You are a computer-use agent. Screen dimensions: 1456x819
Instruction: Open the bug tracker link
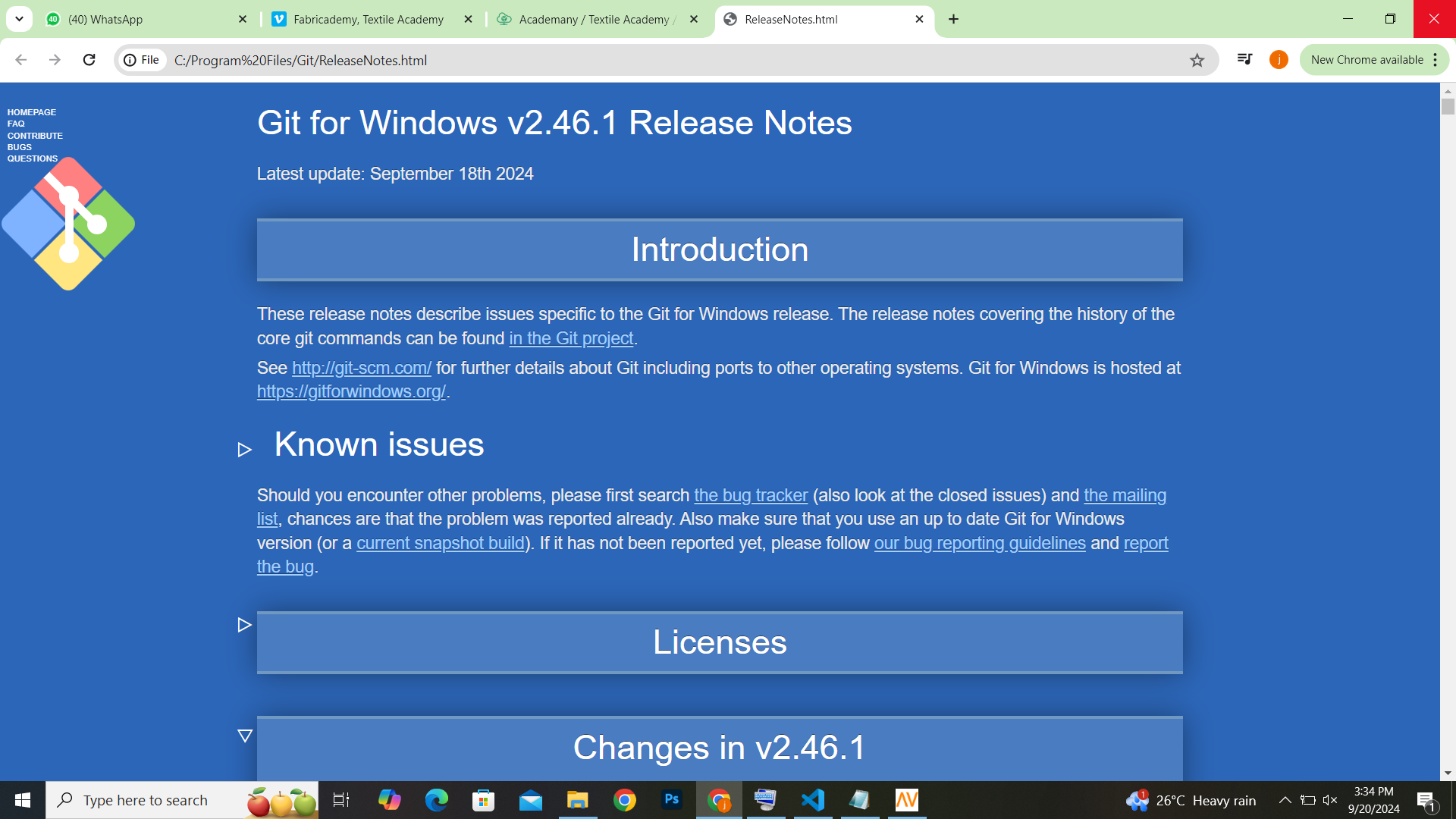click(x=750, y=495)
